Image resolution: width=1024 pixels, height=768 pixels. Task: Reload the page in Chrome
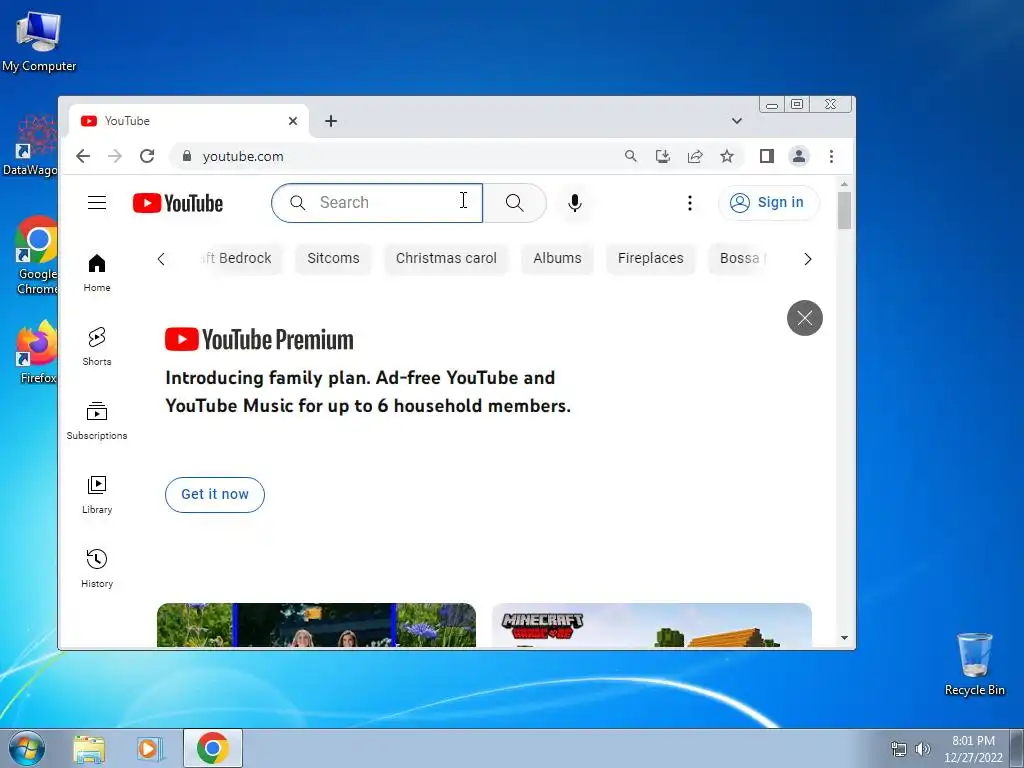tap(147, 156)
